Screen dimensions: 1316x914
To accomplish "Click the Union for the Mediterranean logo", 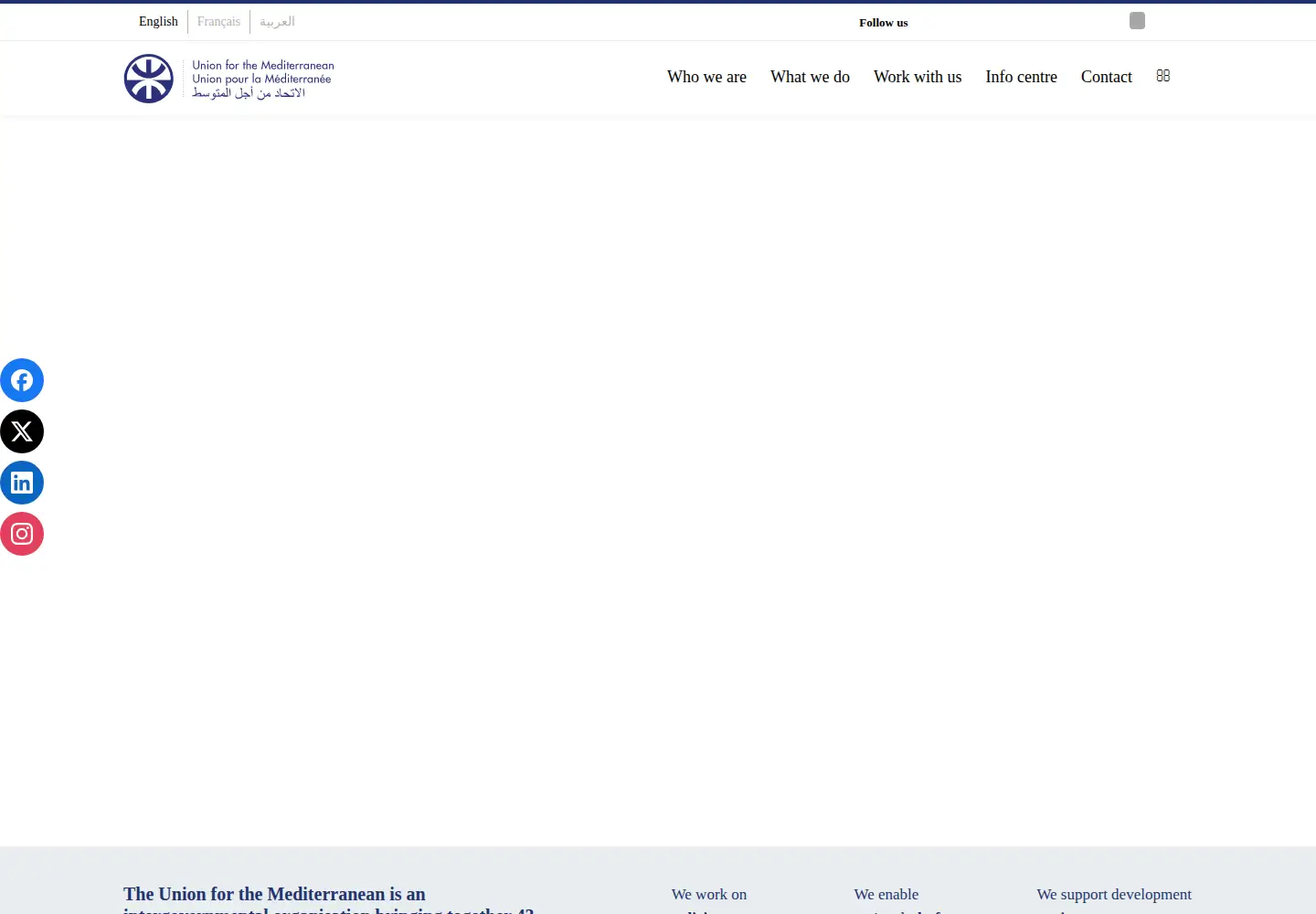I will 229,79.
